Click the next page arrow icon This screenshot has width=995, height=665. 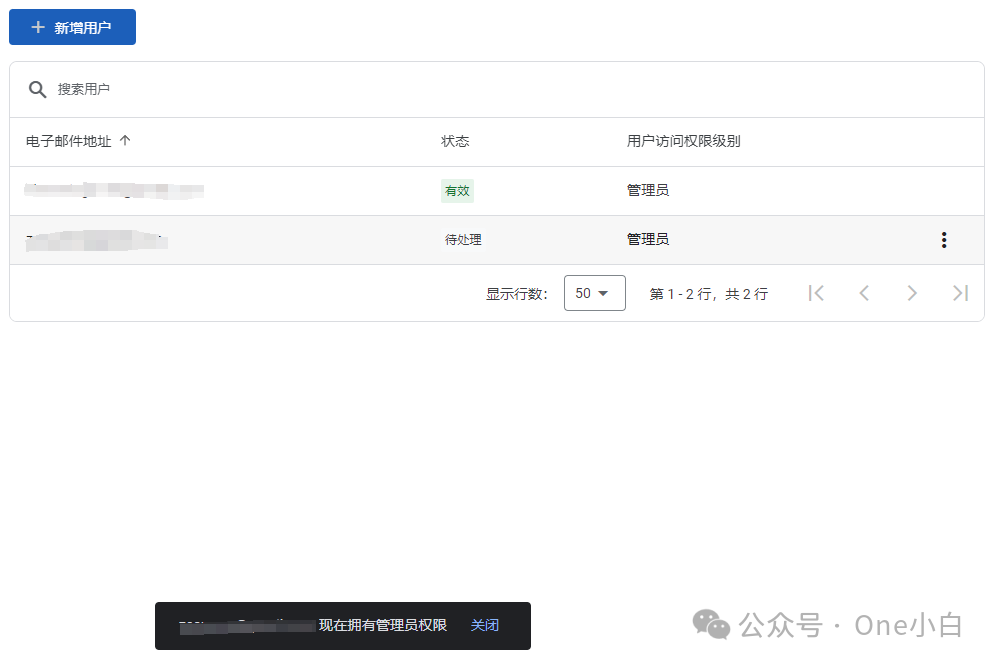tap(912, 292)
